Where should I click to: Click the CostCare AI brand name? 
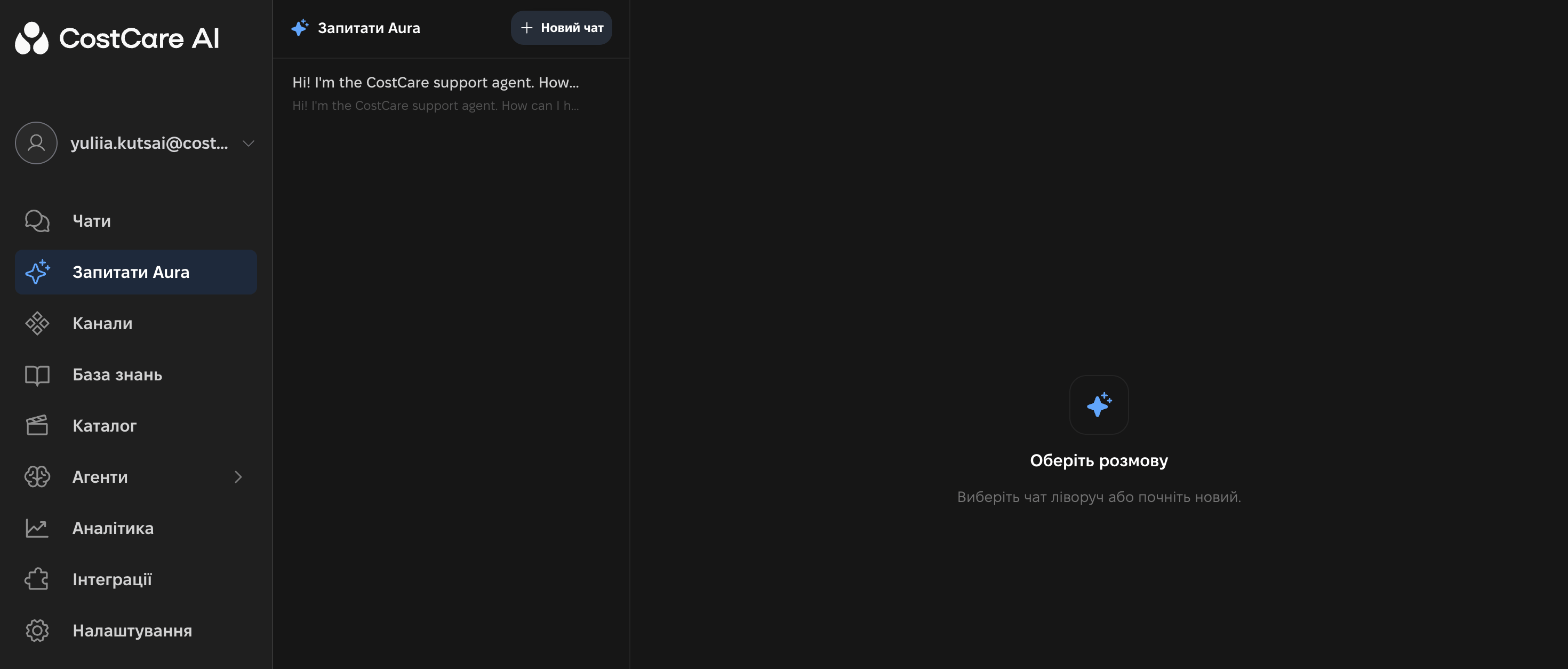click(139, 38)
